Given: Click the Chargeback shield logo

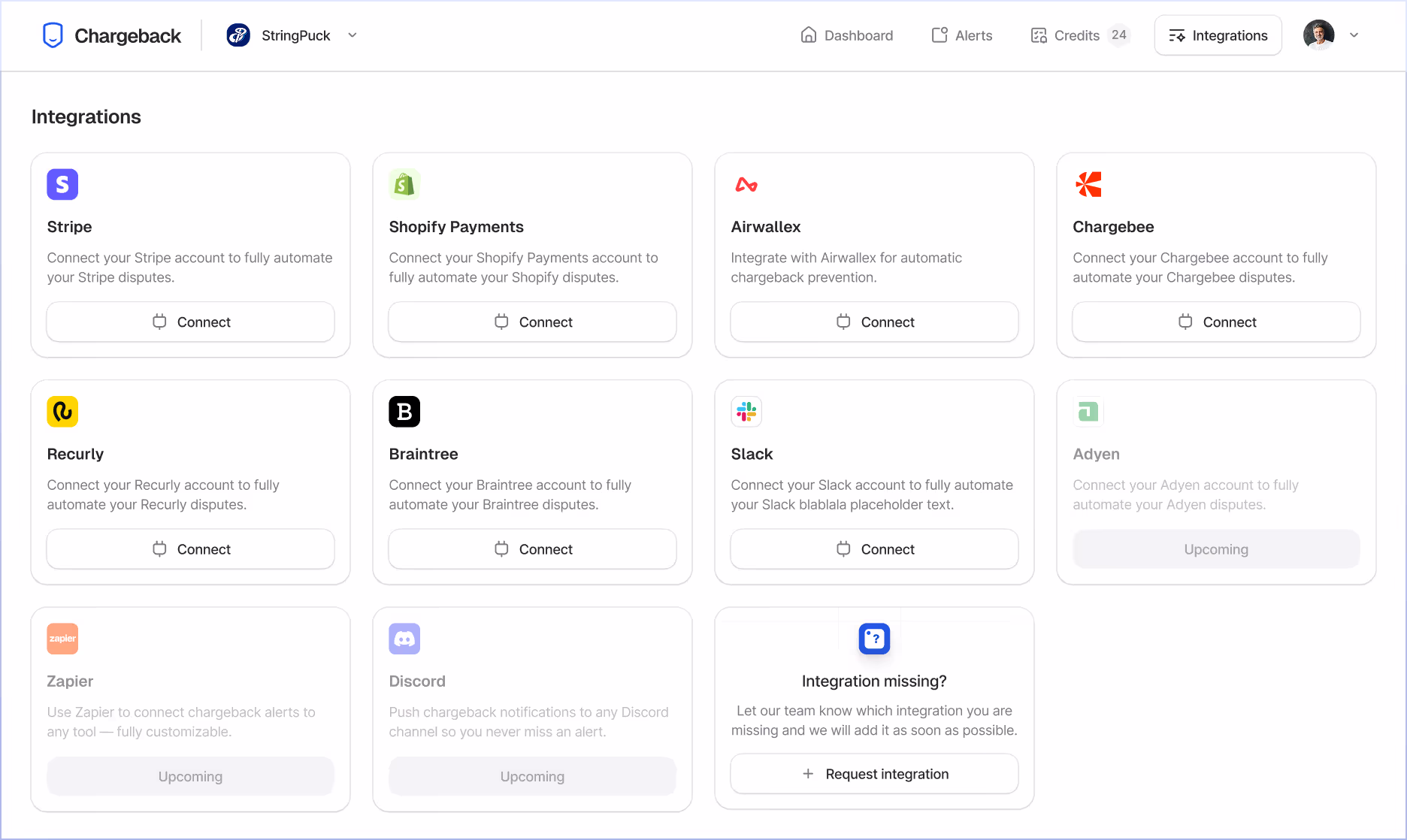Looking at the screenshot, I should coord(53,35).
